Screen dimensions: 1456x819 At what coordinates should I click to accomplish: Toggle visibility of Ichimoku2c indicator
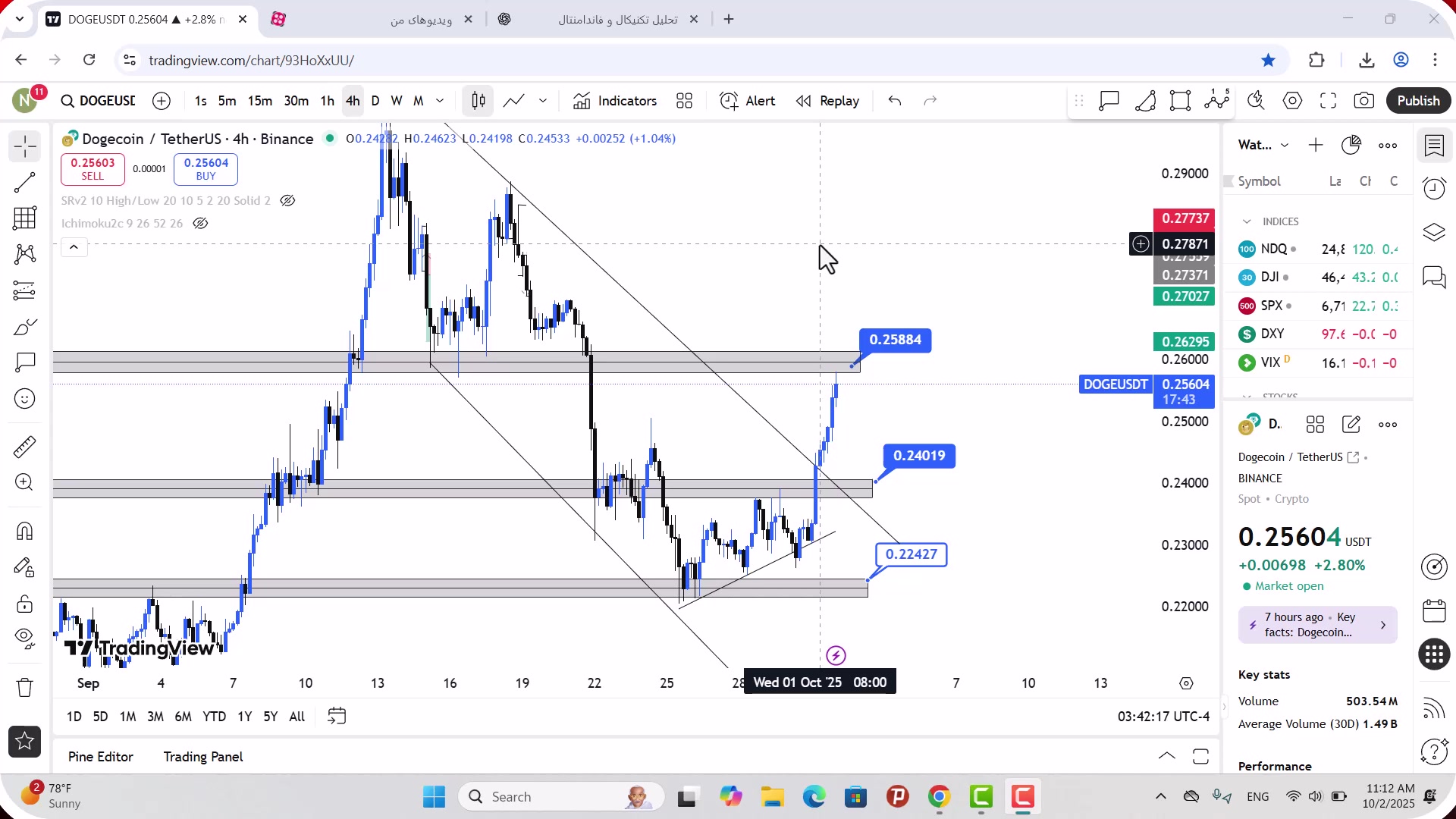tap(200, 224)
